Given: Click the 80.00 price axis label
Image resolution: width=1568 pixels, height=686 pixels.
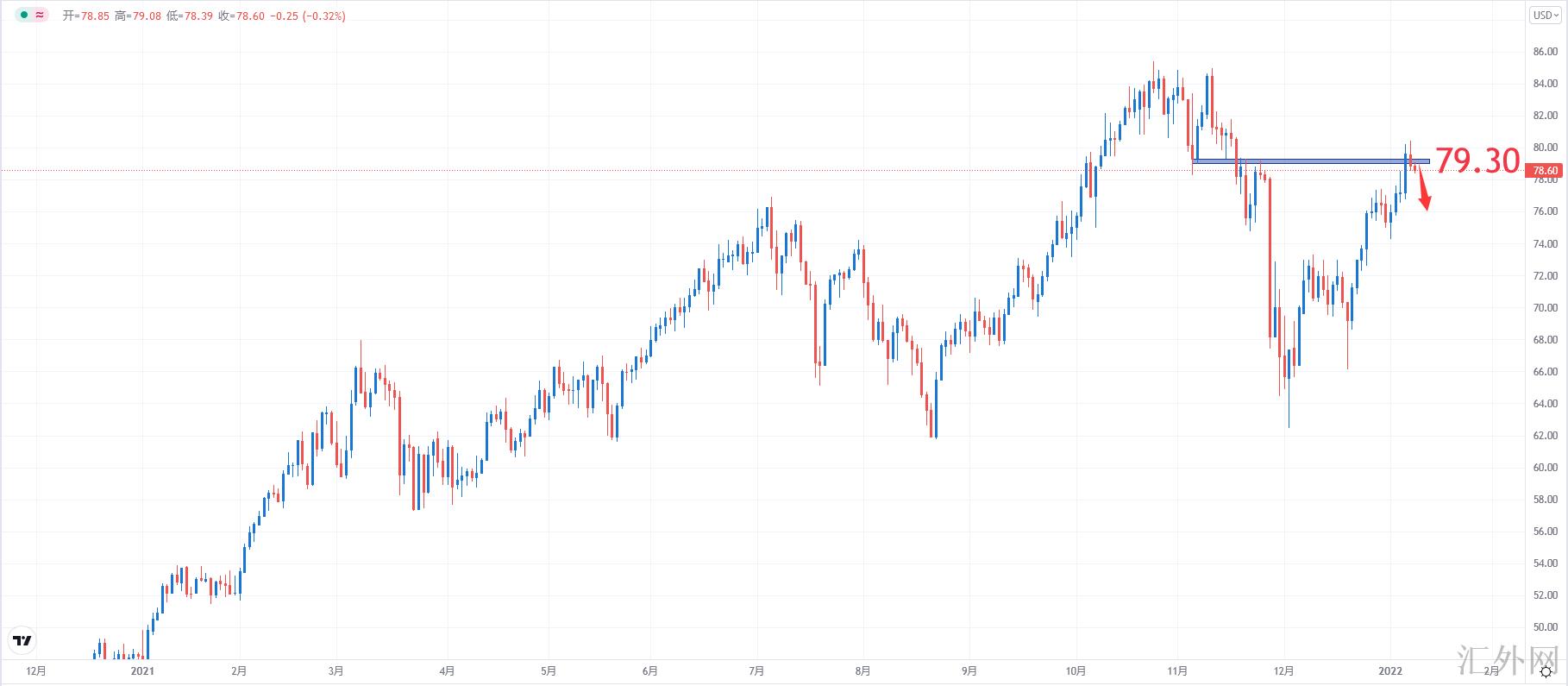Looking at the screenshot, I should point(1545,148).
